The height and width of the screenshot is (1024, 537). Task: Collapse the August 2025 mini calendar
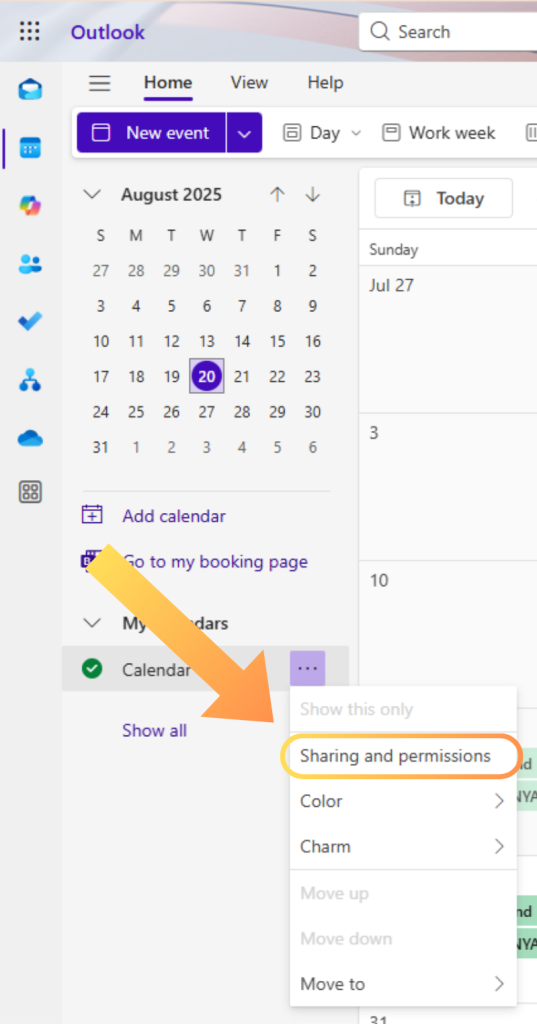(93, 195)
